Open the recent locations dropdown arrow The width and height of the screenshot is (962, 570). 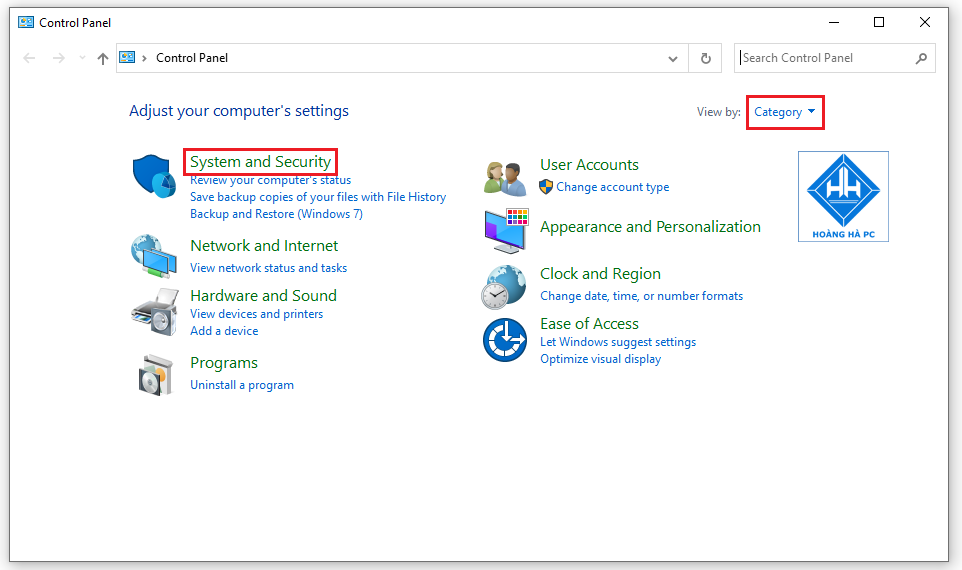point(82,58)
